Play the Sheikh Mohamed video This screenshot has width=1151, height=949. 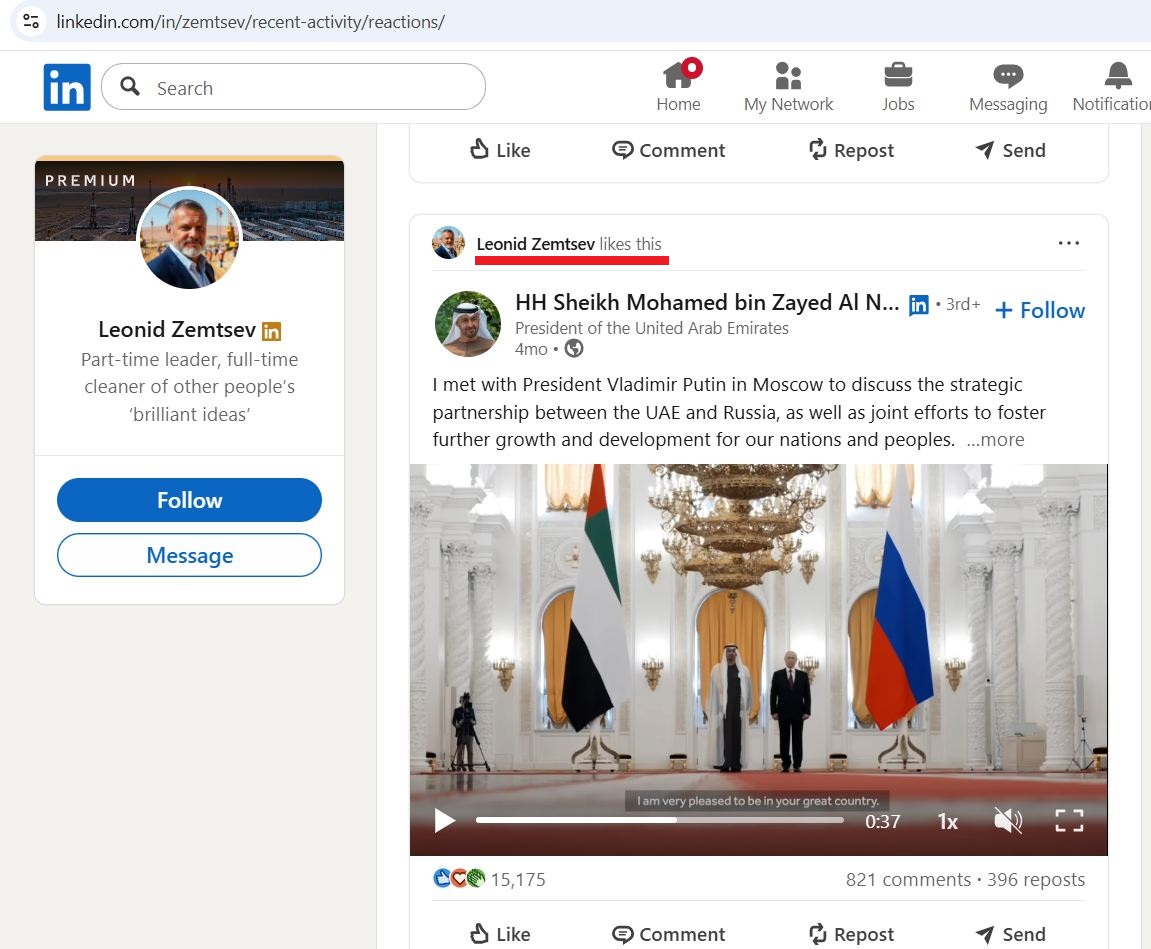pyautogui.click(x=443, y=820)
